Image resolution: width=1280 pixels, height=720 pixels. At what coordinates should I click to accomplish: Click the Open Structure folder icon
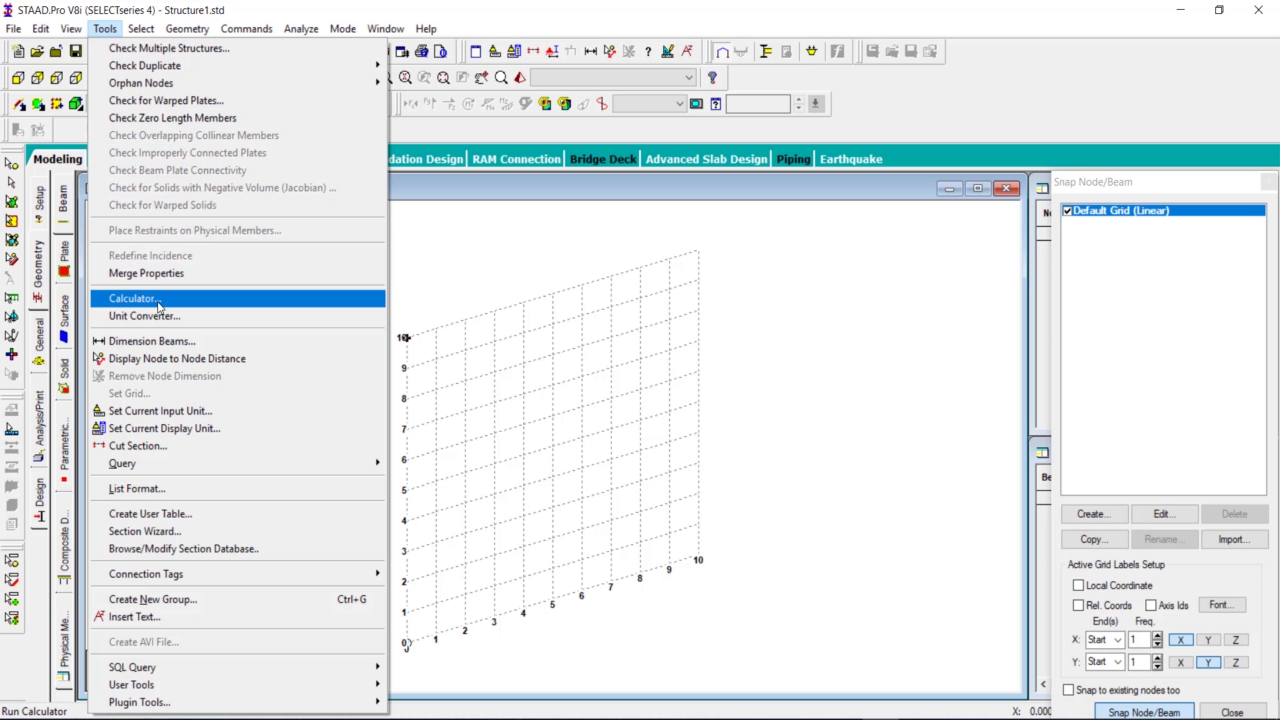click(37, 52)
